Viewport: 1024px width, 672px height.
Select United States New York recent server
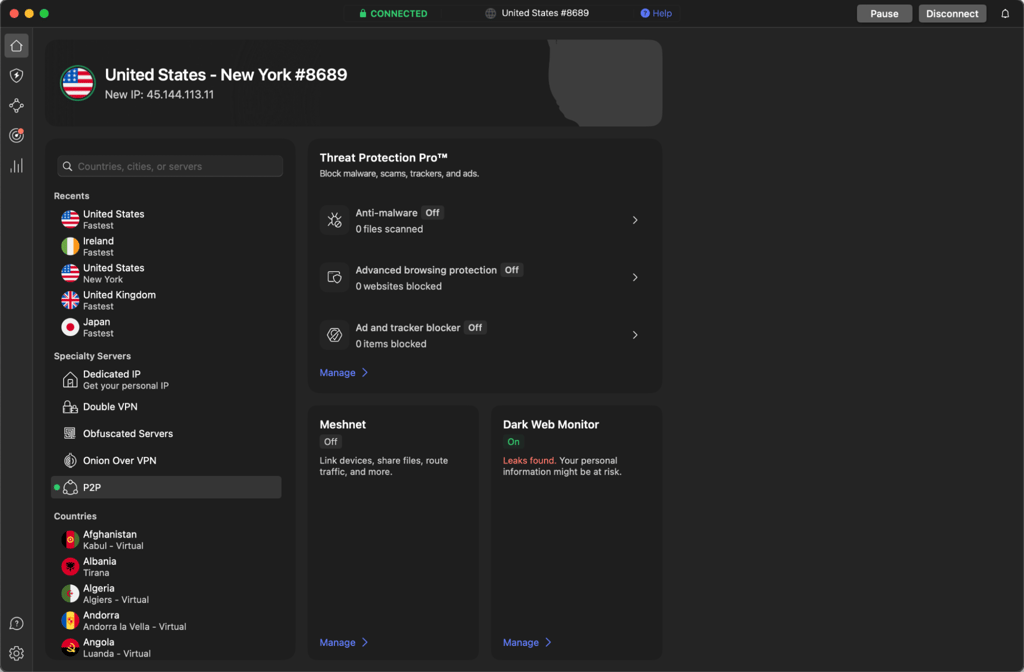(x=167, y=274)
